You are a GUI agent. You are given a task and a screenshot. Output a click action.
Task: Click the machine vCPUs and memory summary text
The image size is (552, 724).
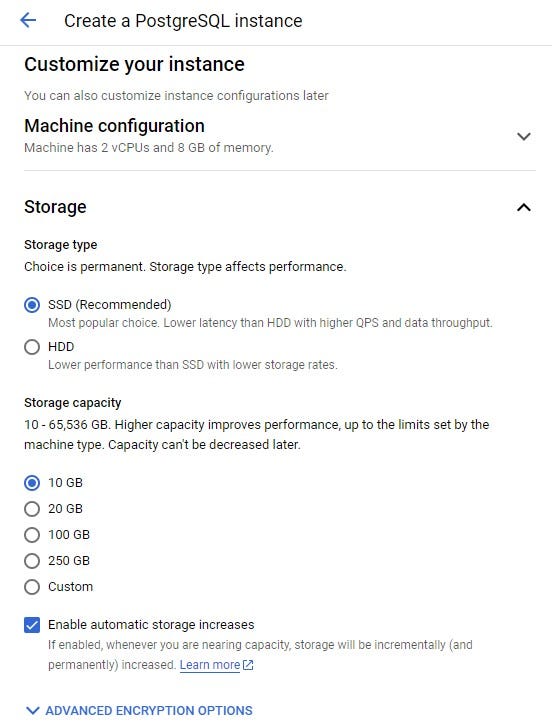tap(149, 148)
